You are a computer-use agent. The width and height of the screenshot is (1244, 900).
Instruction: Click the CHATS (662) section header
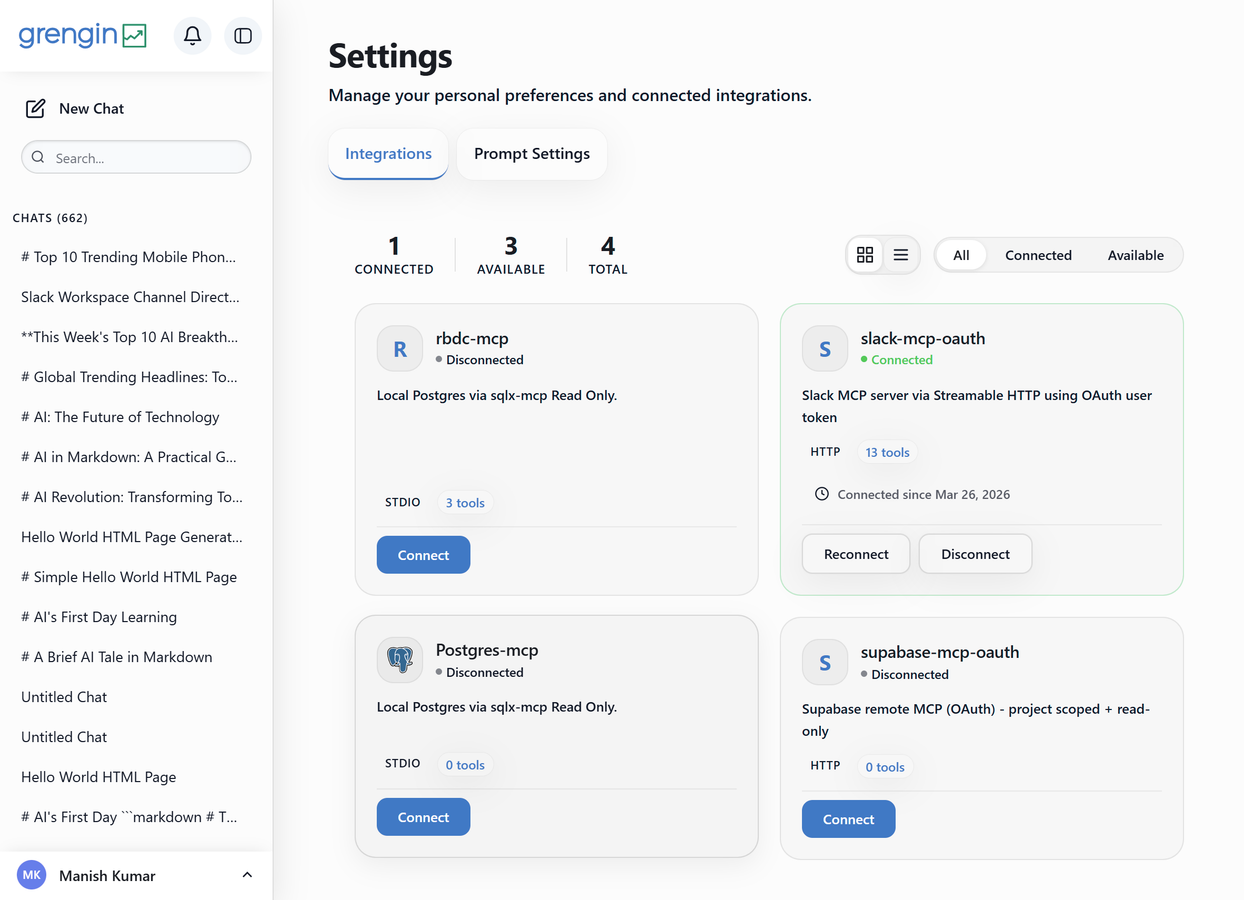click(x=50, y=218)
